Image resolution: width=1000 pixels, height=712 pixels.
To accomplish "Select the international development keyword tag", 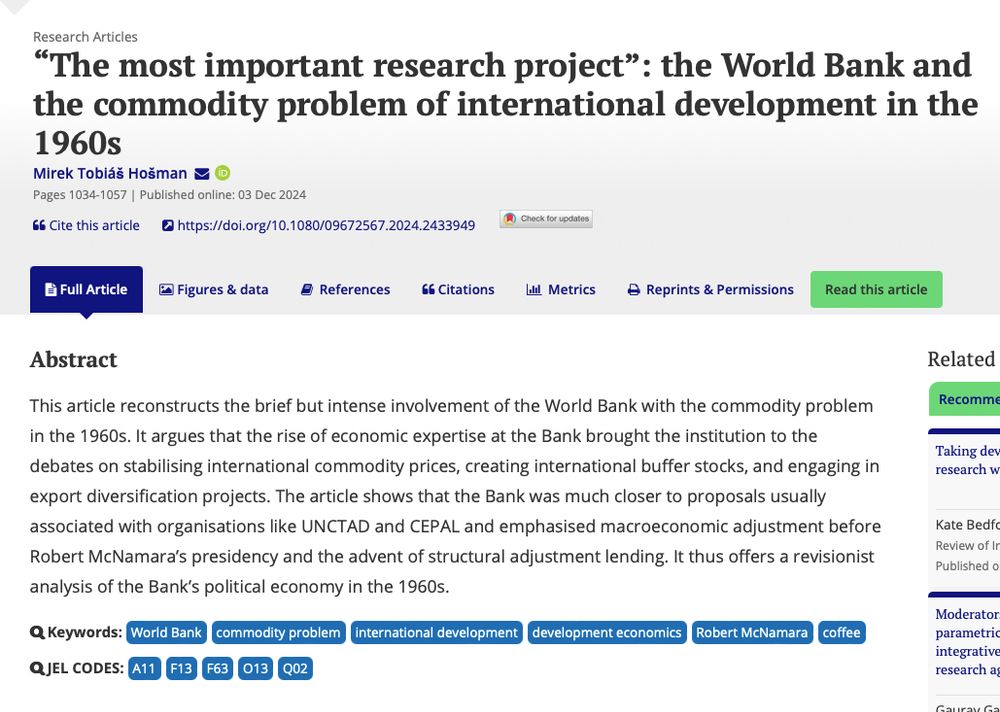I will coord(436,632).
